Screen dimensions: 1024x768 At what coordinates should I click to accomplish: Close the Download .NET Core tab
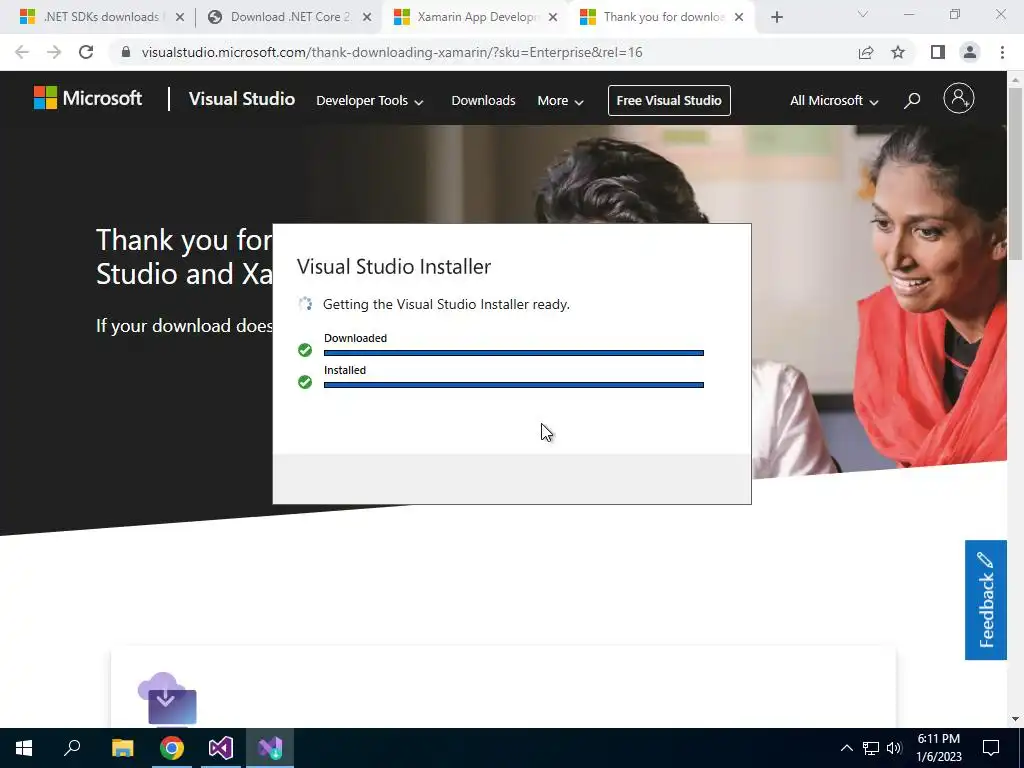click(367, 17)
